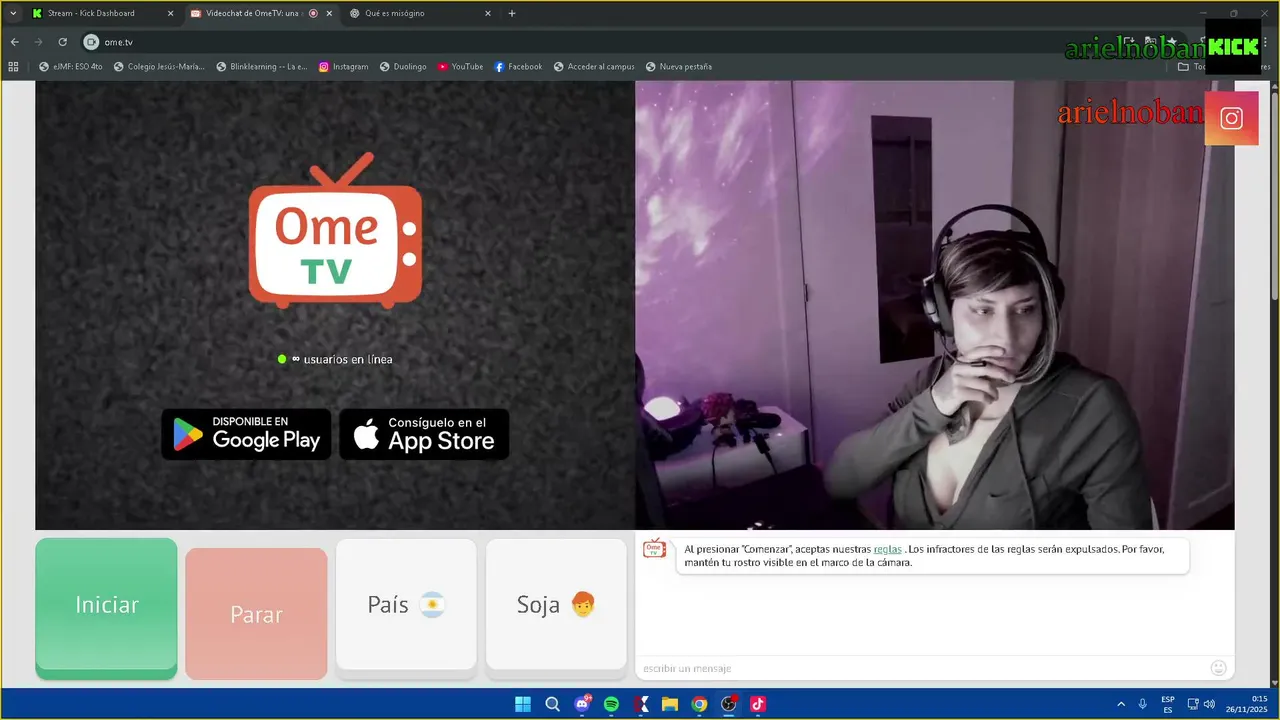Open the Facebook bookmark
The image size is (1280, 720).
pyautogui.click(x=518, y=67)
